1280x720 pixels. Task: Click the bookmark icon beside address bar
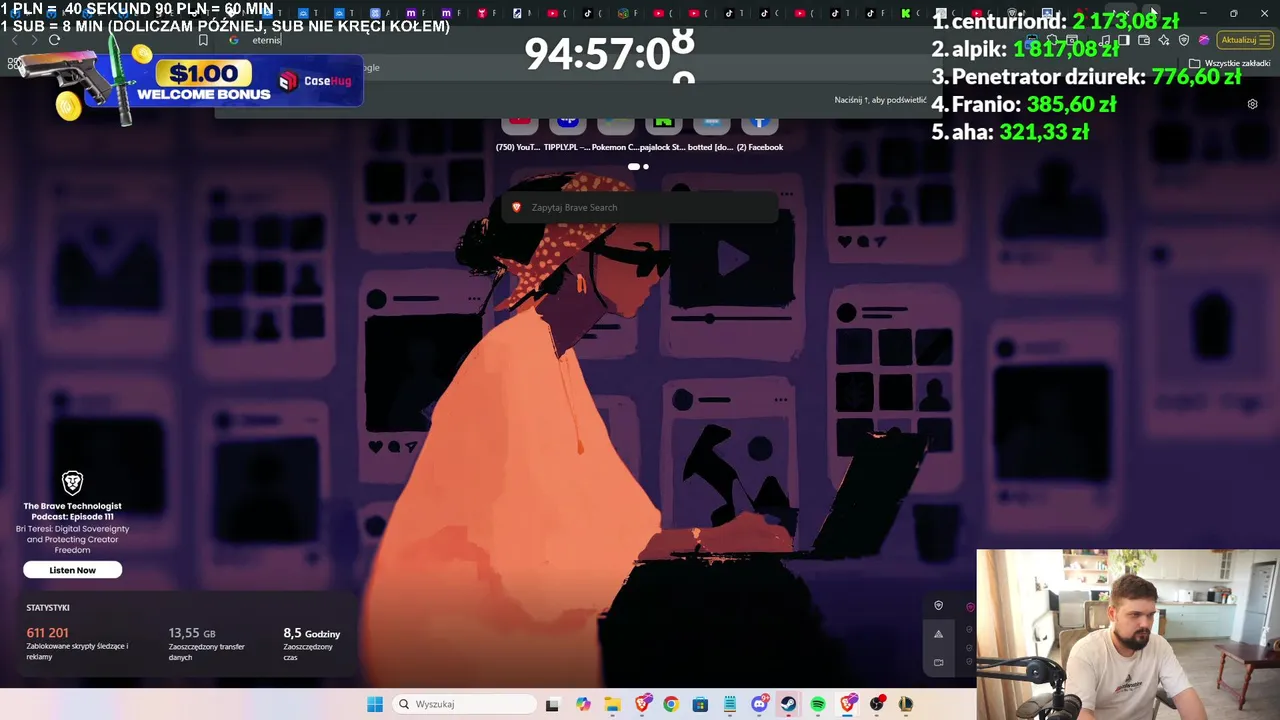tap(203, 40)
